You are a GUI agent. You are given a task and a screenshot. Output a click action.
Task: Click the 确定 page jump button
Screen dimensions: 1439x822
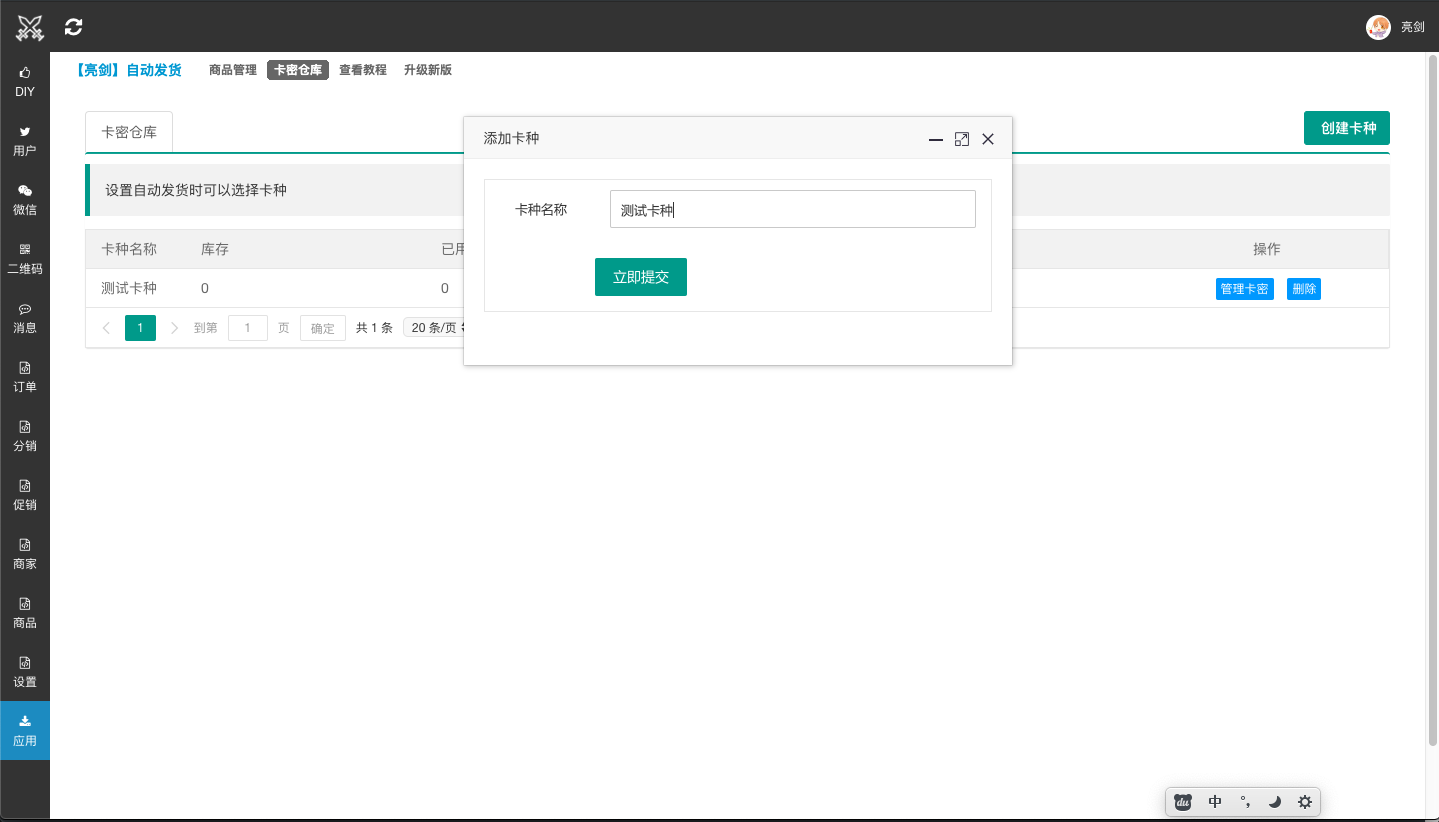point(323,328)
